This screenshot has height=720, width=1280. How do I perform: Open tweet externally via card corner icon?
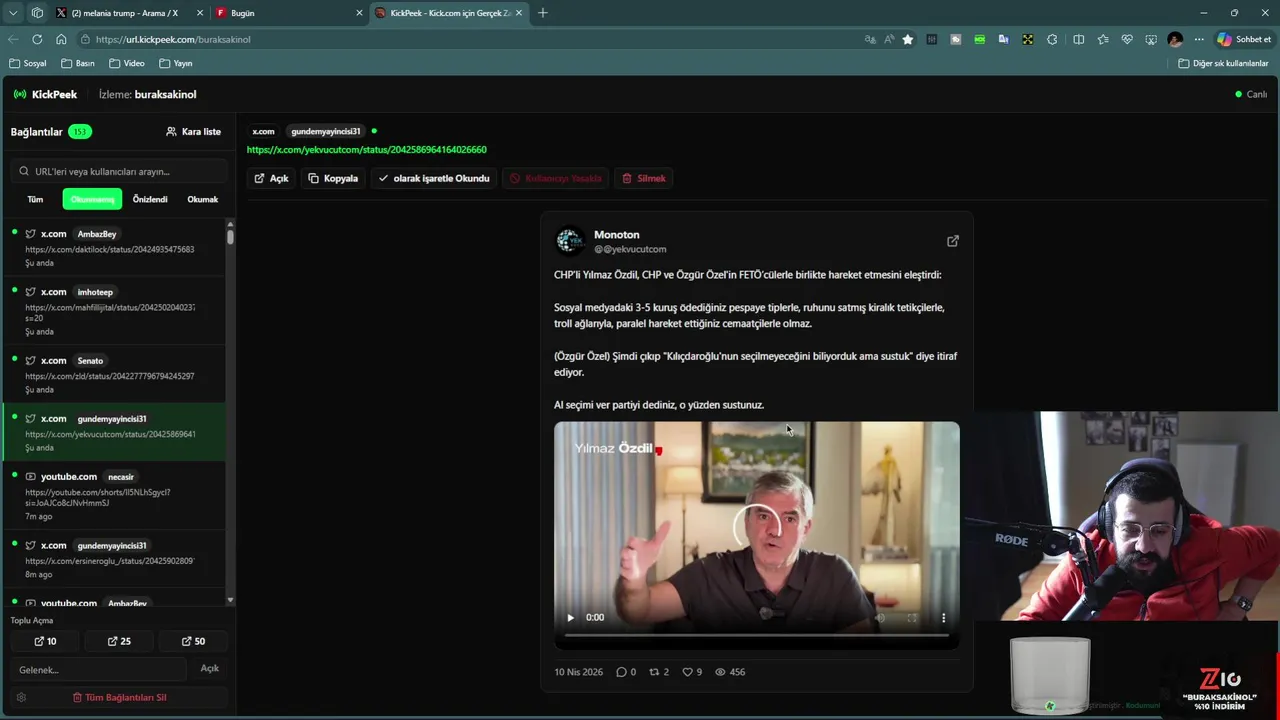pos(953,241)
